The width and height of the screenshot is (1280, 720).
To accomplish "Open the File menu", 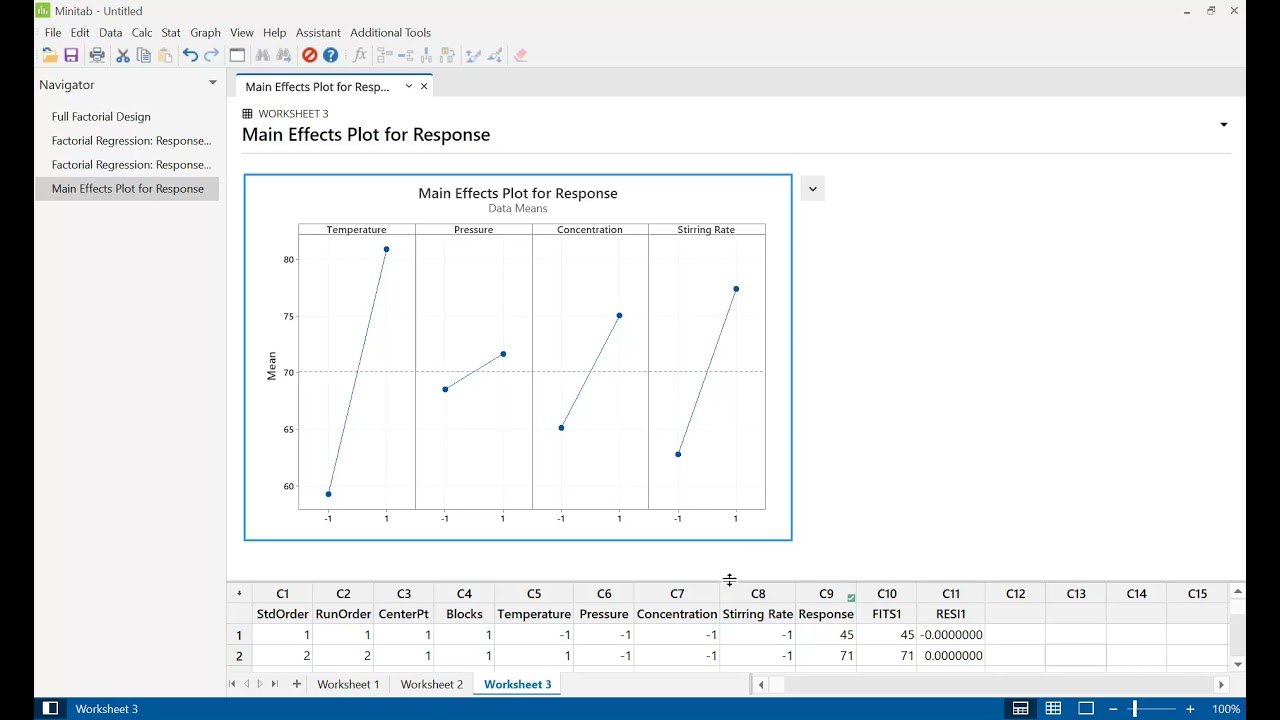I will 53,33.
